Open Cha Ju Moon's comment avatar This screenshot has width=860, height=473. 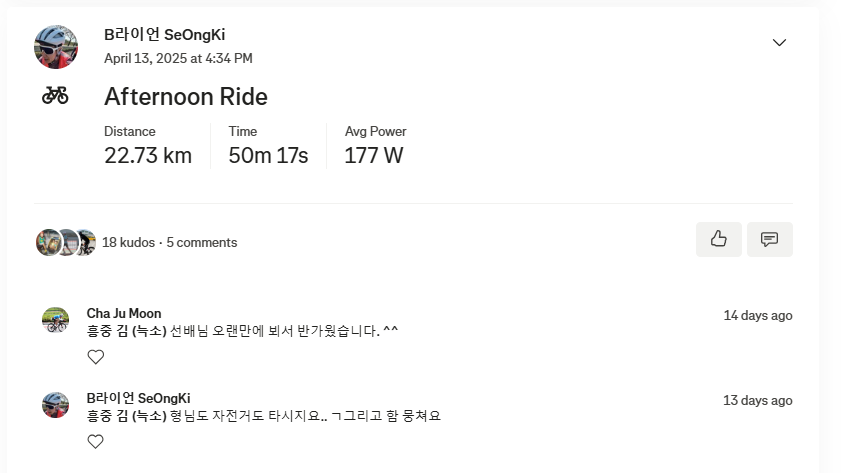[x=56, y=320]
